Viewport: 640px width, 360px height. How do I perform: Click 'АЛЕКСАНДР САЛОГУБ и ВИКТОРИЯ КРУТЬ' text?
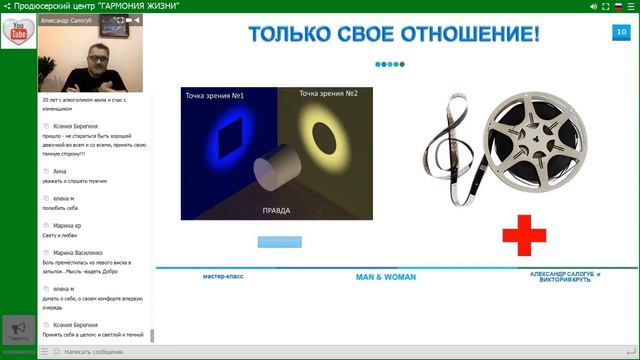(565, 277)
